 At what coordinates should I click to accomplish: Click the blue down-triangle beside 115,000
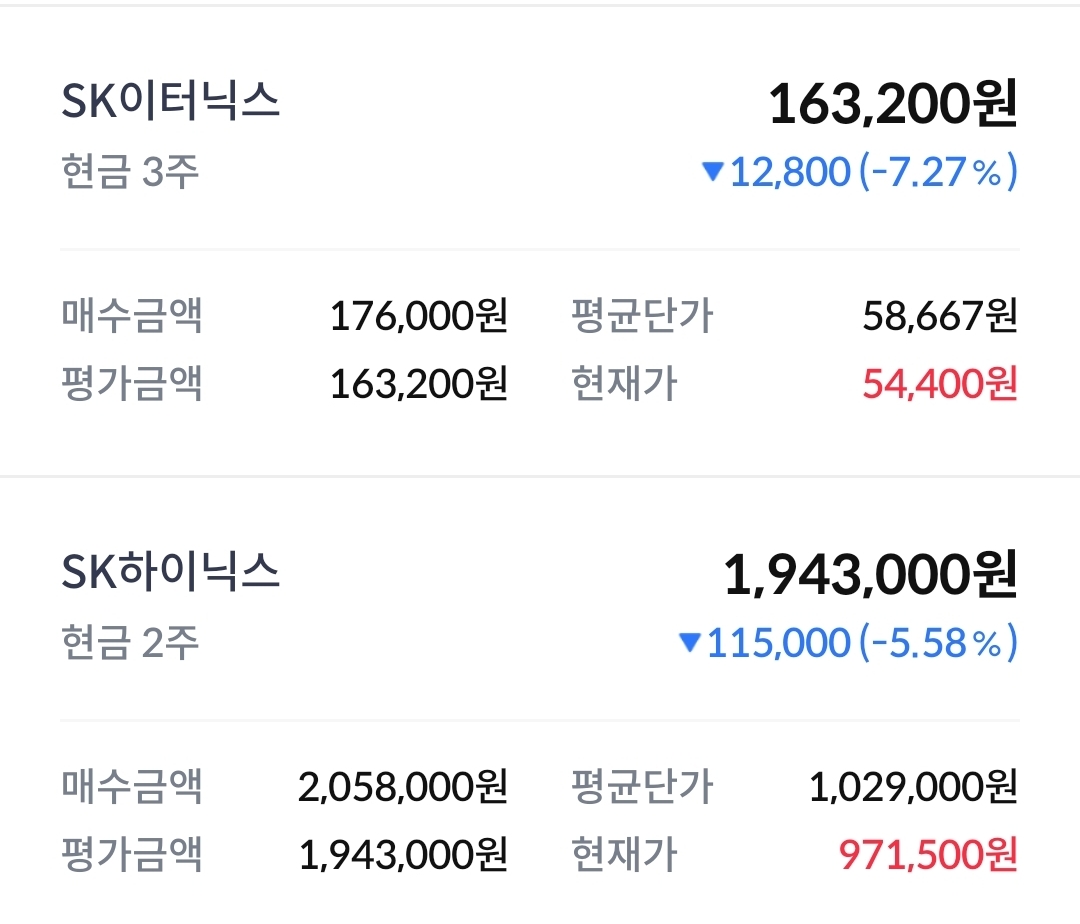pyautogui.click(x=689, y=643)
